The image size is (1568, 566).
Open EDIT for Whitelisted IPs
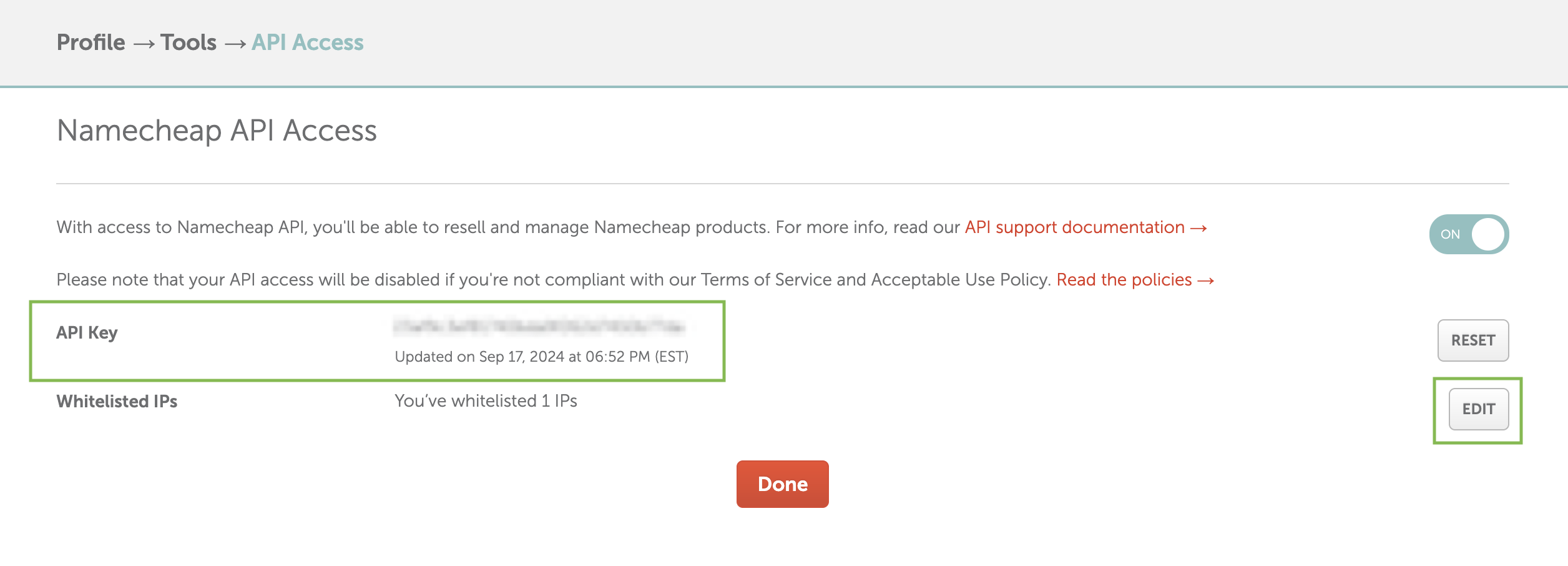1479,409
